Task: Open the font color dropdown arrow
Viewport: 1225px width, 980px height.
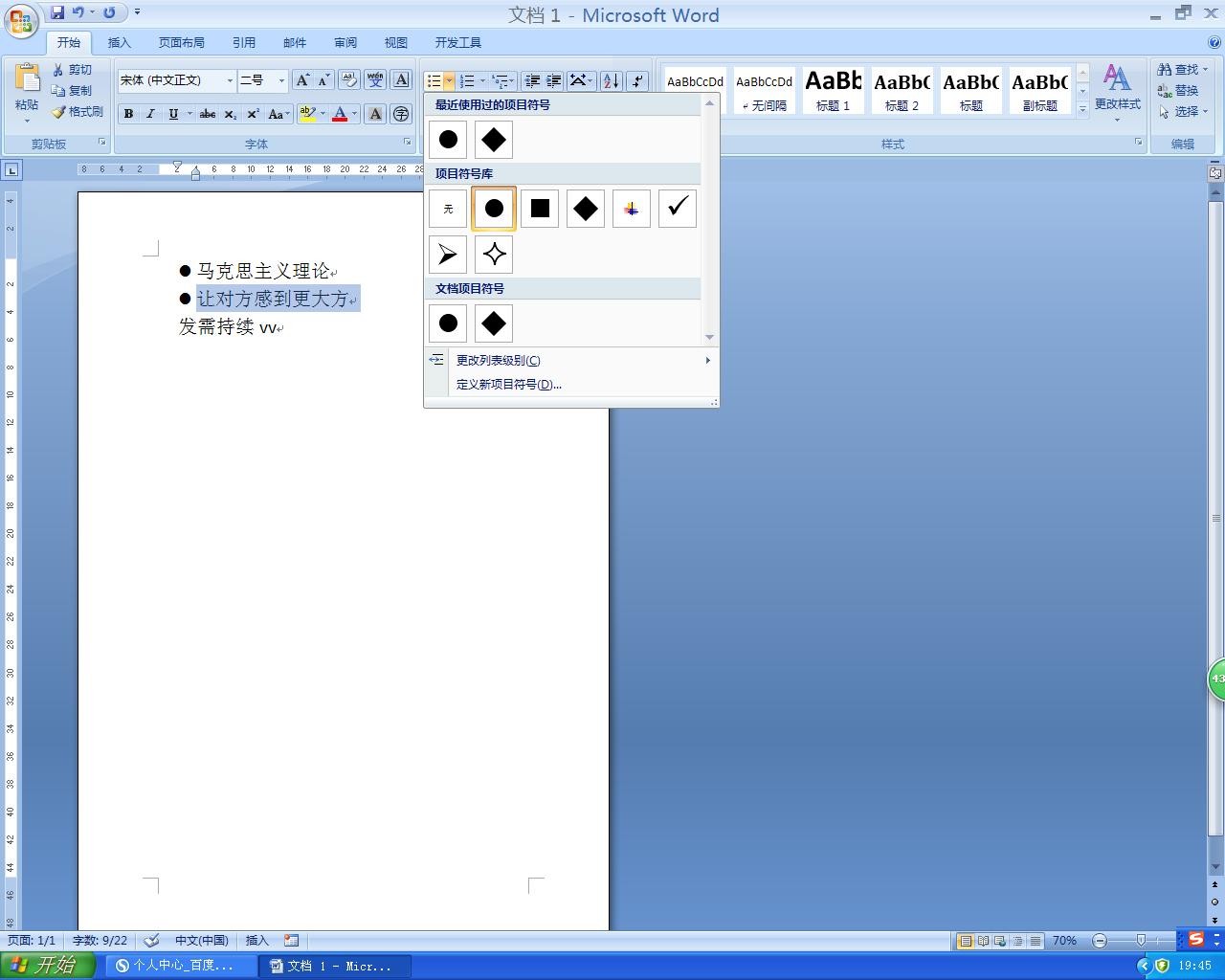Action: point(354,114)
